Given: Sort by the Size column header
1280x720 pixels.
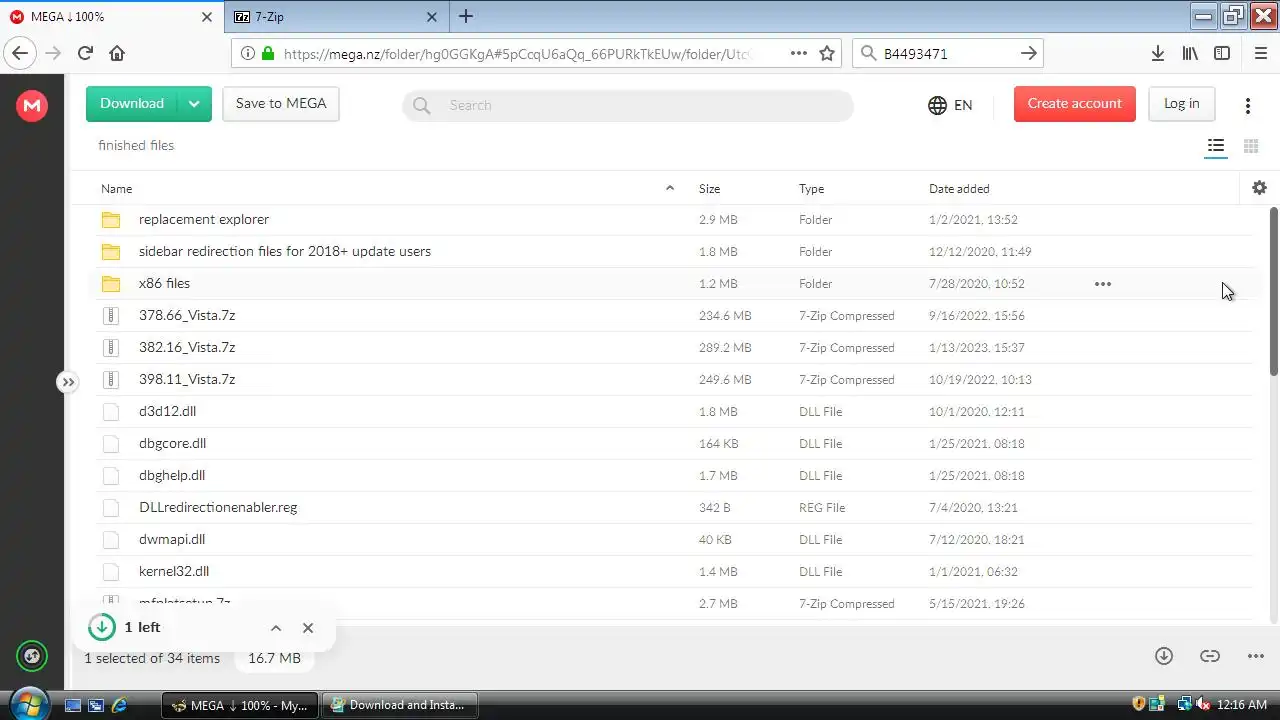Looking at the screenshot, I should tap(709, 189).
